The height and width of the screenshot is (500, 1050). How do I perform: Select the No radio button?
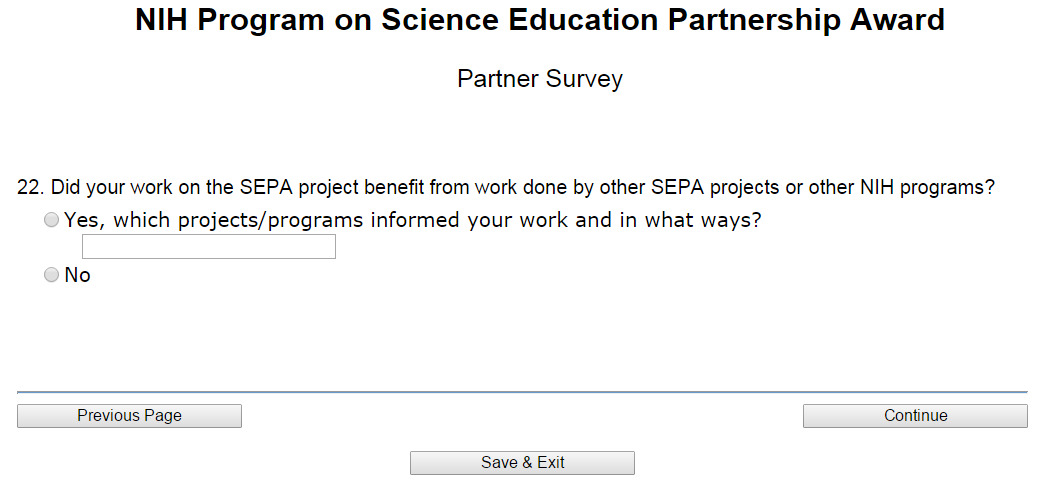point(52,276)
